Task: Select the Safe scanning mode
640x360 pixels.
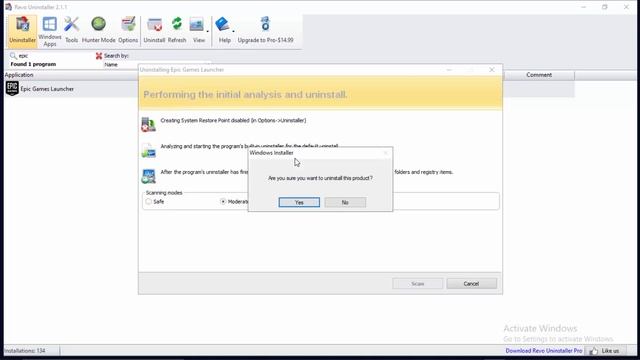Action: pos(155,202)
